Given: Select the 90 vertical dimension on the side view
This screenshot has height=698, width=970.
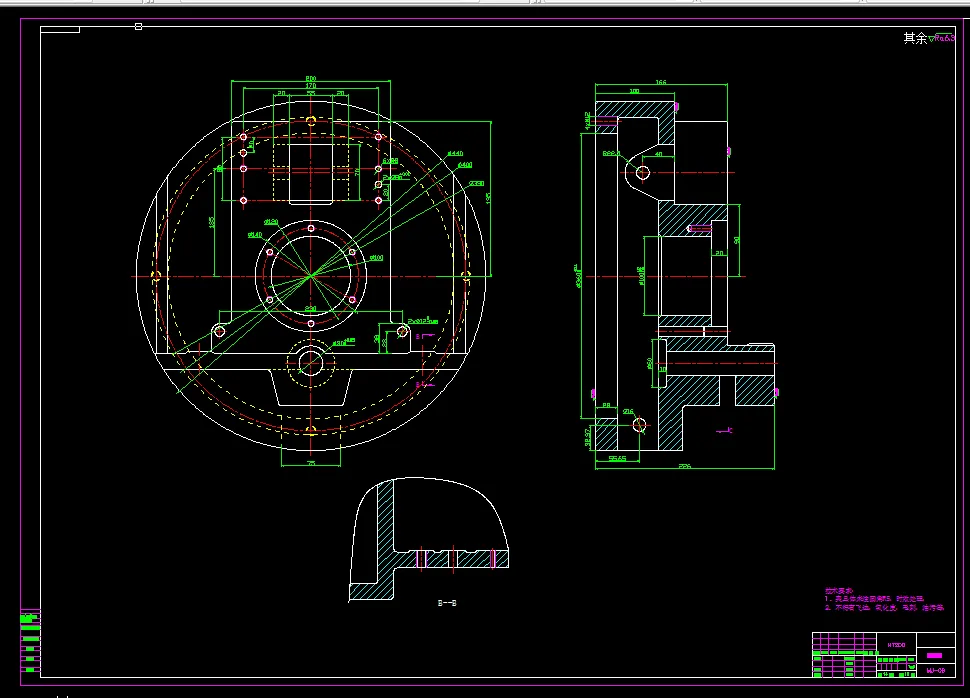Looking at the screenshot, I should pos(736,240).
